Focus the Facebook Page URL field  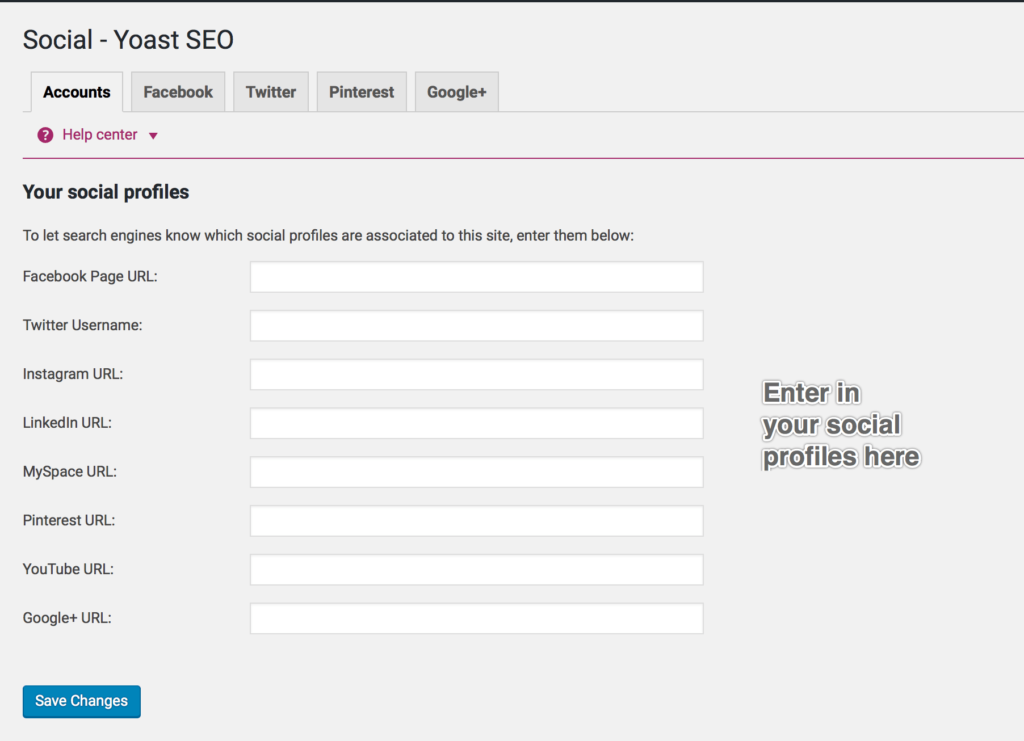click(x=477, y=277)
